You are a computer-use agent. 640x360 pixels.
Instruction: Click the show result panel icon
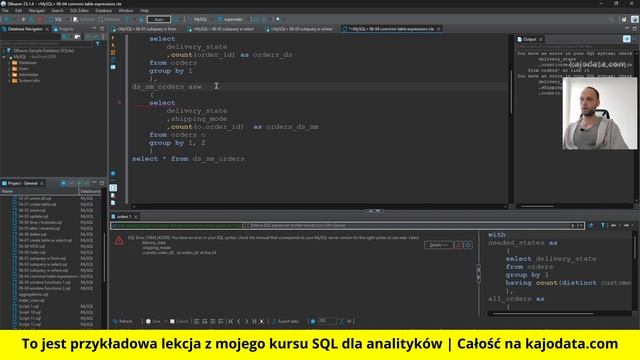pos(113,188)
